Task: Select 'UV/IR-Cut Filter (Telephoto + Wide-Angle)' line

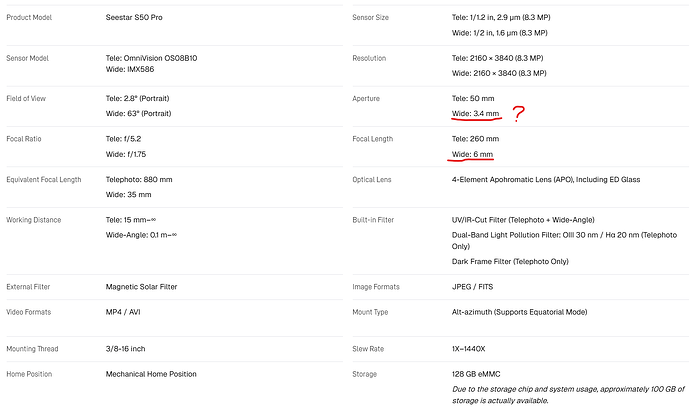Action: point(523,220)
